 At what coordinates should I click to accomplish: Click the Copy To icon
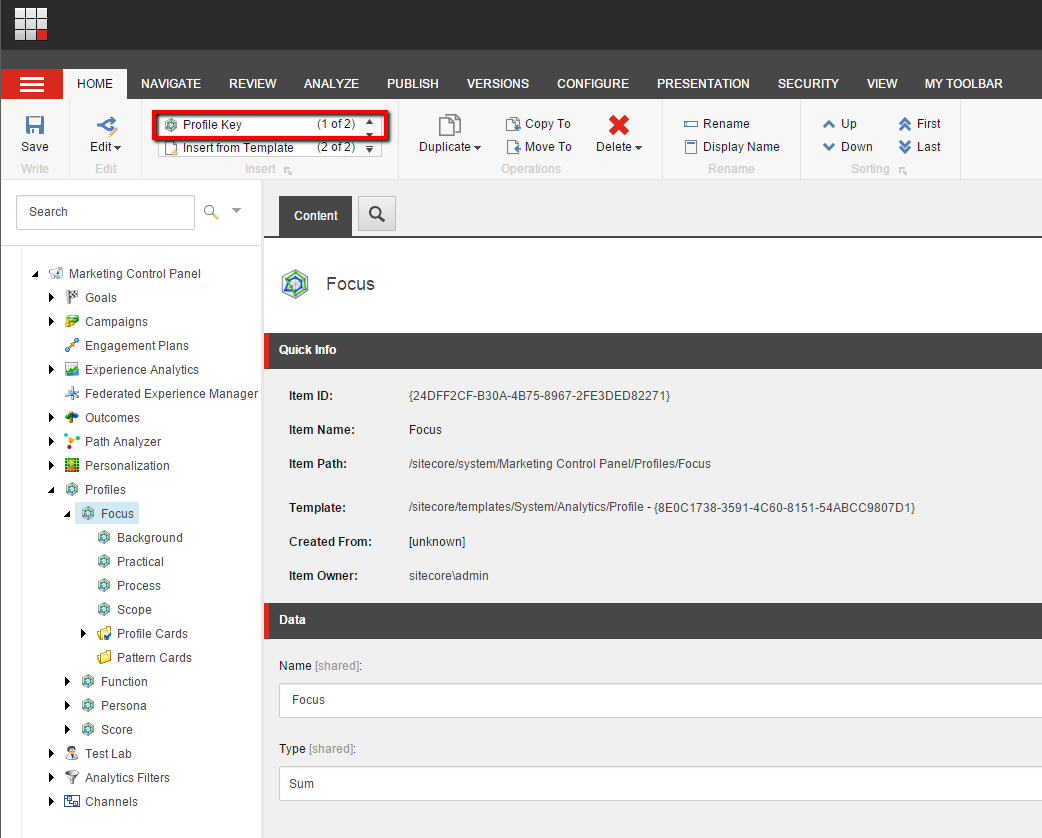[x=513, y=124]
